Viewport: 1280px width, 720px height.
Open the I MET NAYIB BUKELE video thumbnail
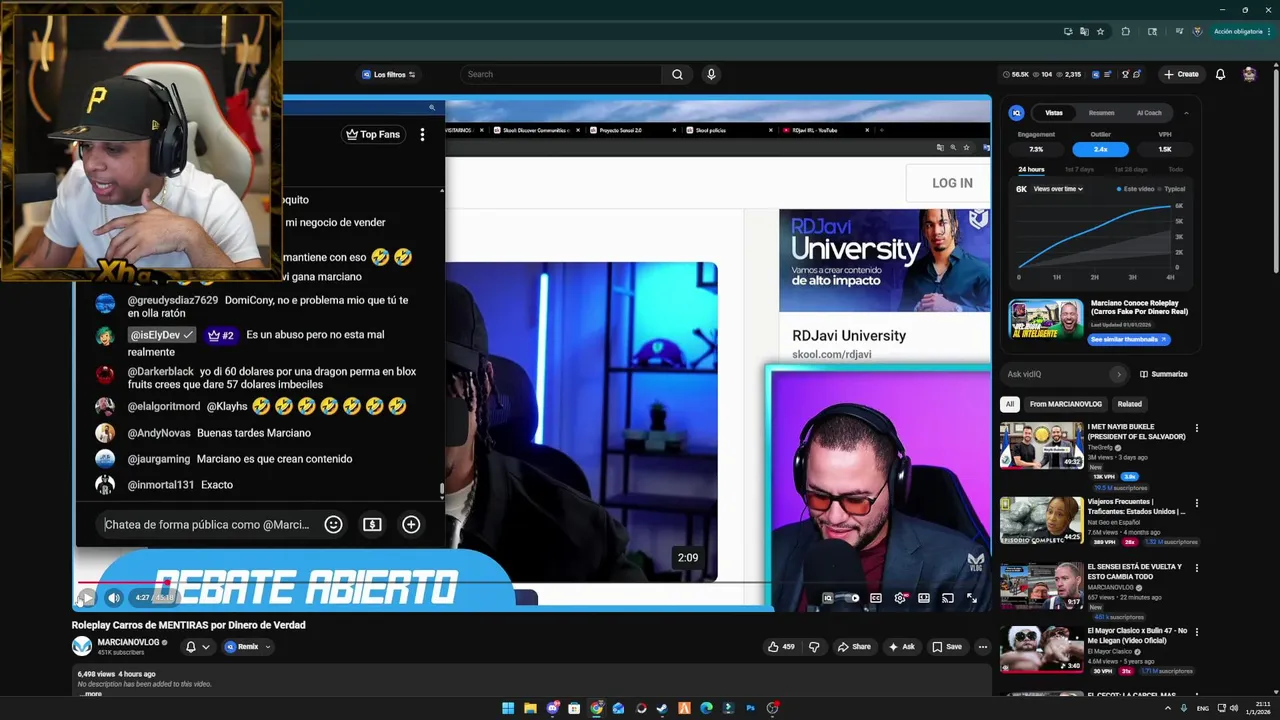point(1041,445)
